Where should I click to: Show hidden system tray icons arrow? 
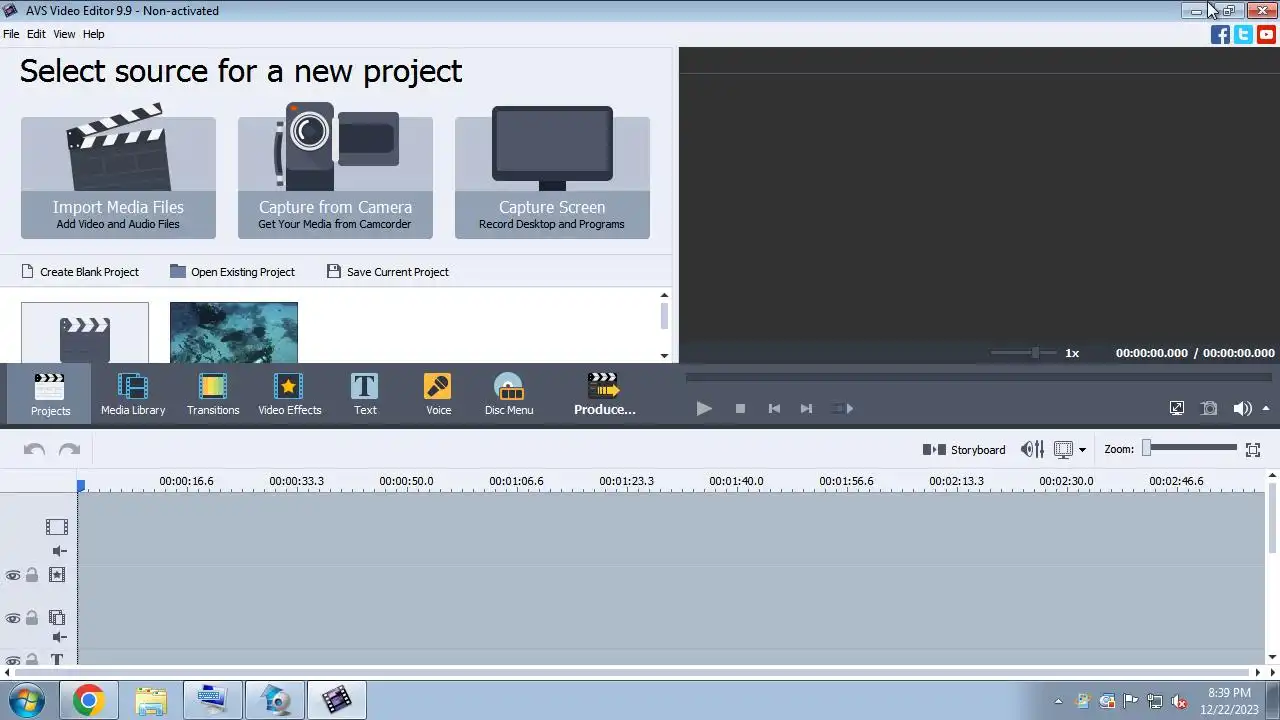[x=1058, y=701]
